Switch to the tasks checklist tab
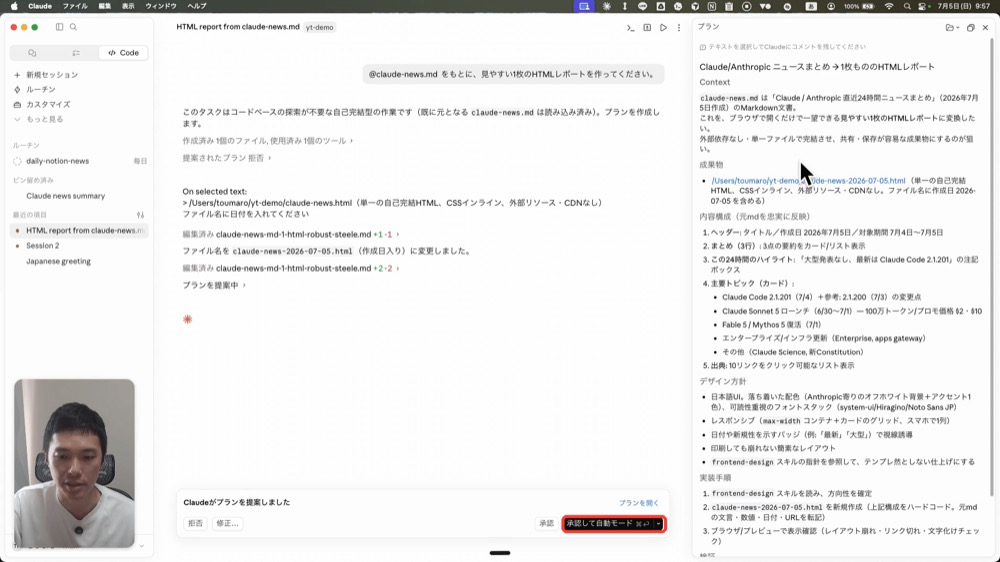1000x562 pixels. pyautogui.click(x=76, y=53)
